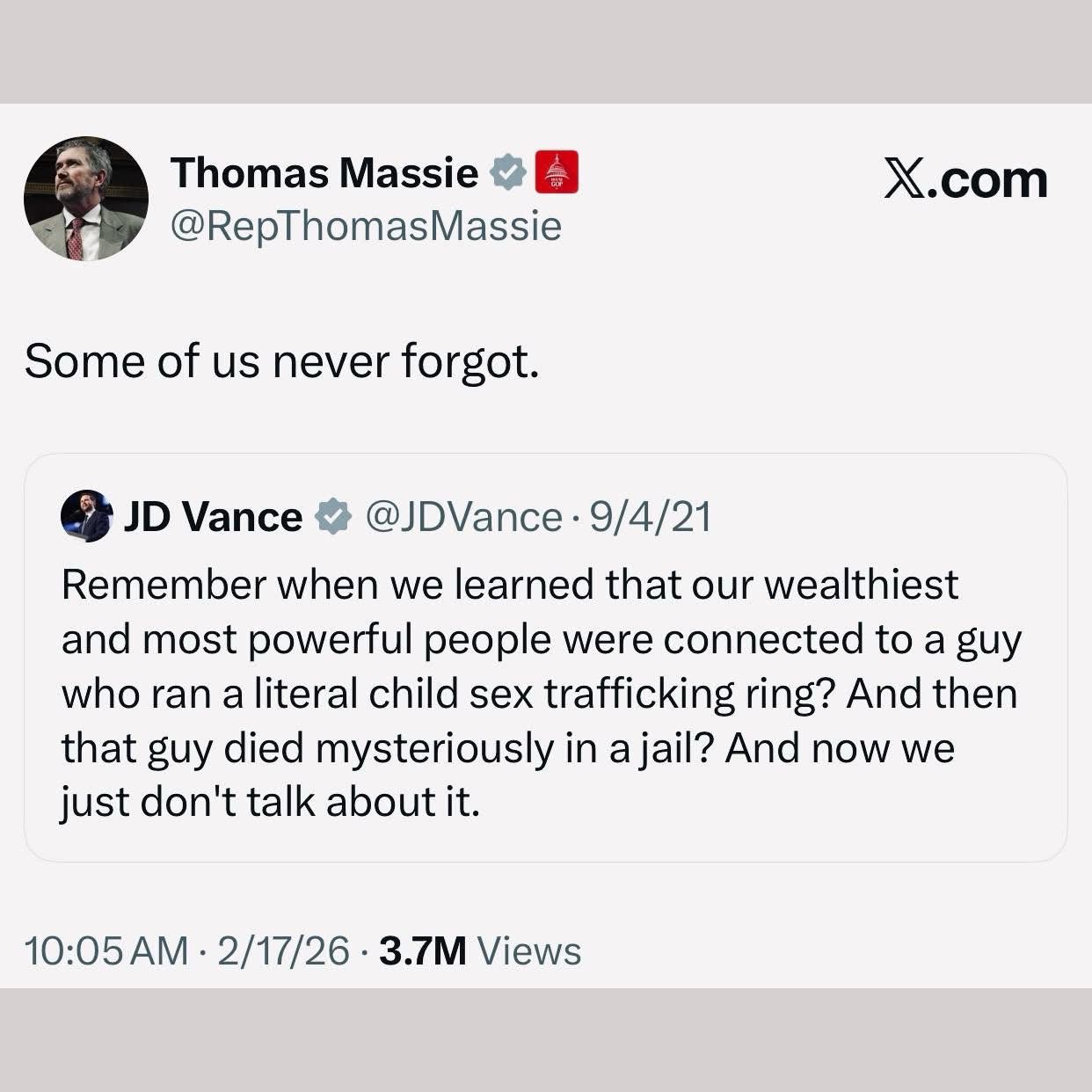Click the 2/17/26 post date
Image resolution: width=1092 pixels, height=1092 pixels.
(x=283, y=950)
